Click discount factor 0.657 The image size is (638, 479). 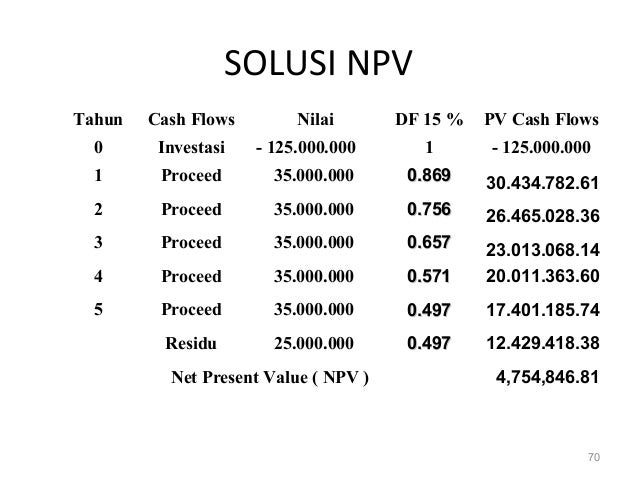[x=429, y=242]
